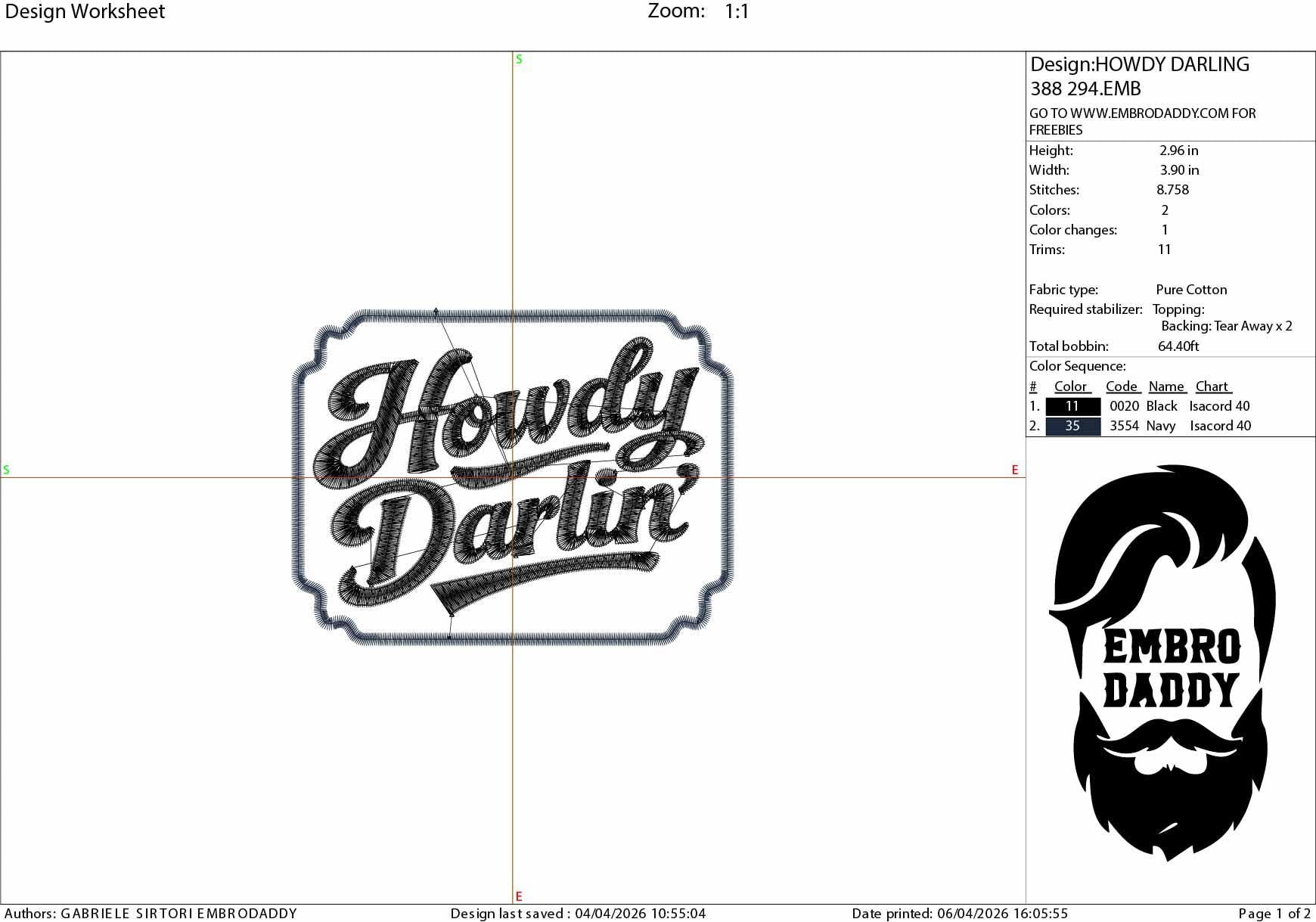Click 'Isacord 40' in the Navy row

click(x=1220, y=426)
